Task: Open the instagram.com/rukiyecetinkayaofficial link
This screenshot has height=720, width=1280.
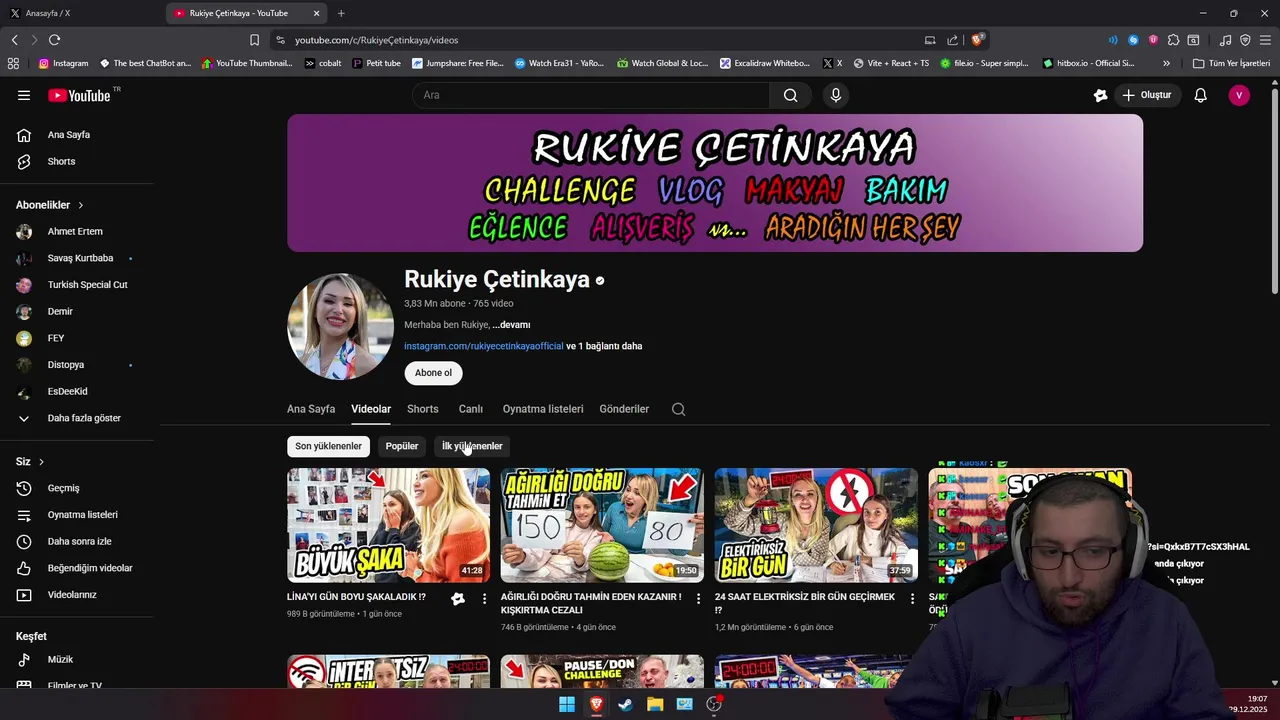Action: (x=484, y=346)
